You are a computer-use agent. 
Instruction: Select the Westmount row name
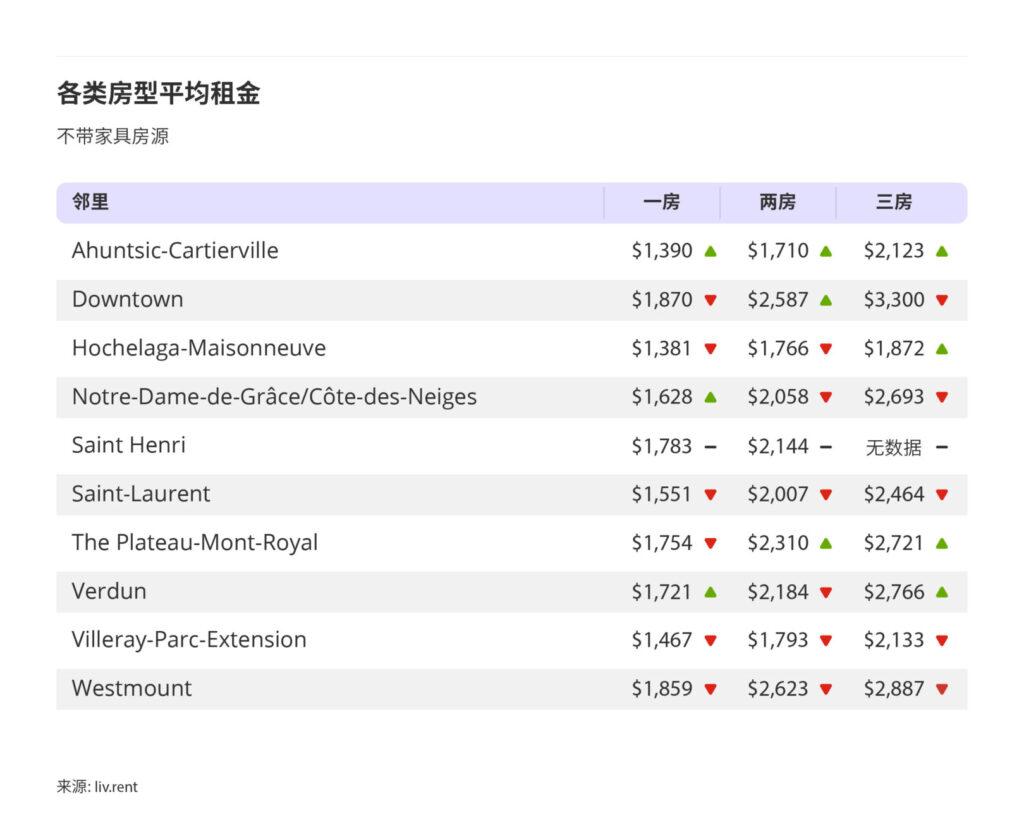tap(132, 688)
